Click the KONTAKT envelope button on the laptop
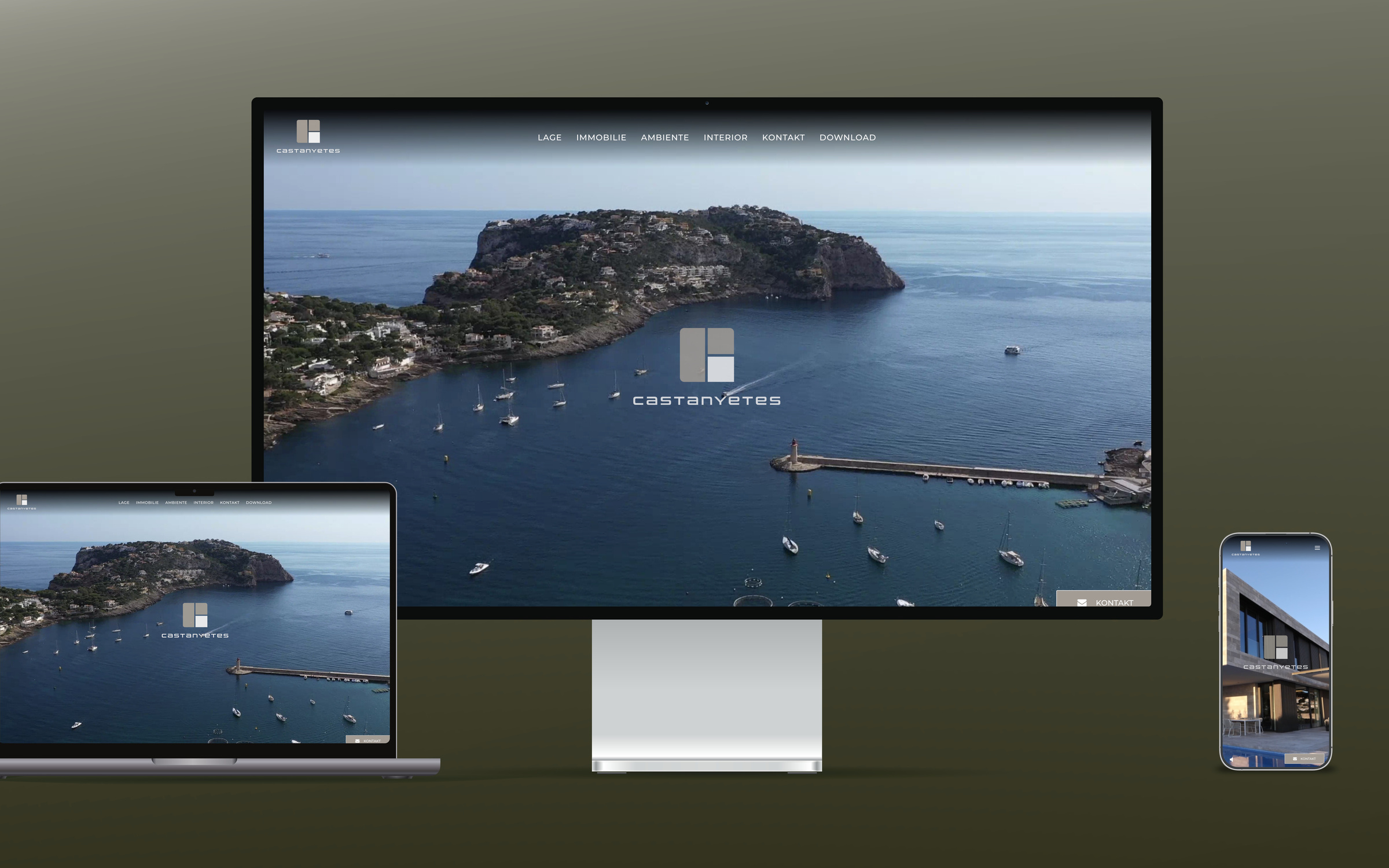The width and height of the screenshot is (1389, 868). pos(368,741)
